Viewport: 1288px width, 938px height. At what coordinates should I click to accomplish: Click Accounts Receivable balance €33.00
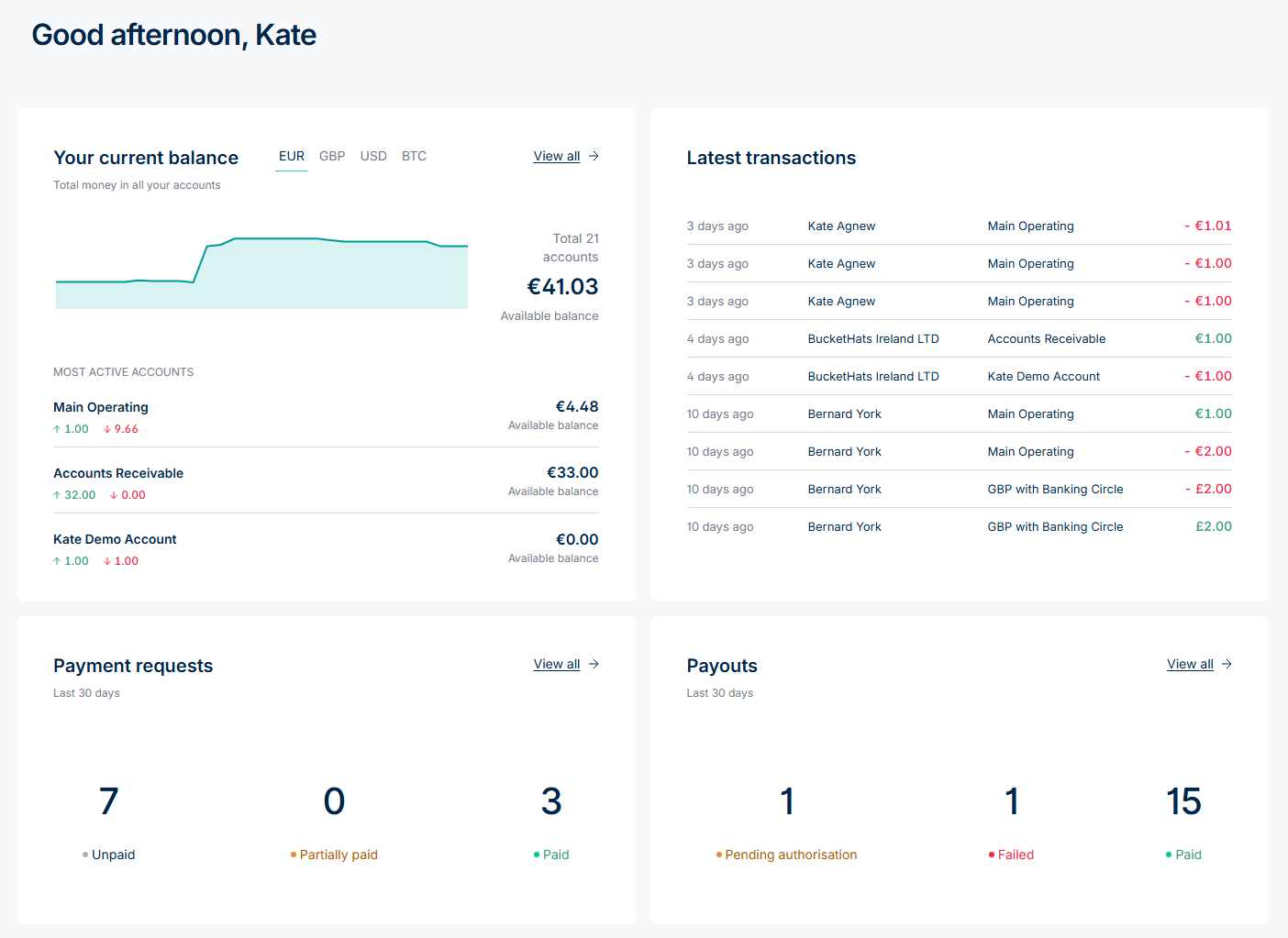click(572, 473)
